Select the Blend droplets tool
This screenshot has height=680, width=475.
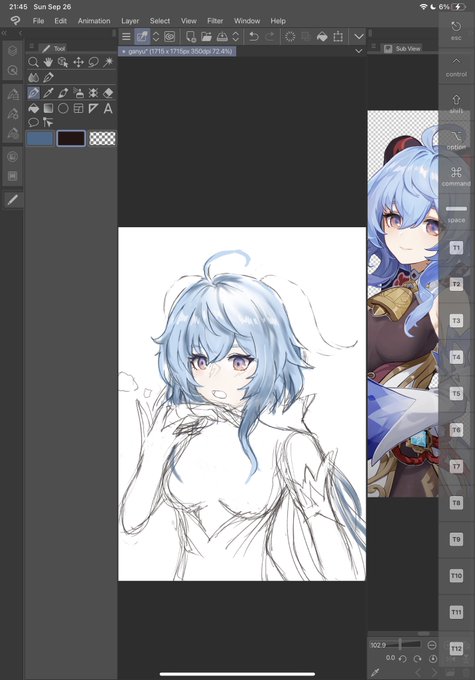point(33,78)
